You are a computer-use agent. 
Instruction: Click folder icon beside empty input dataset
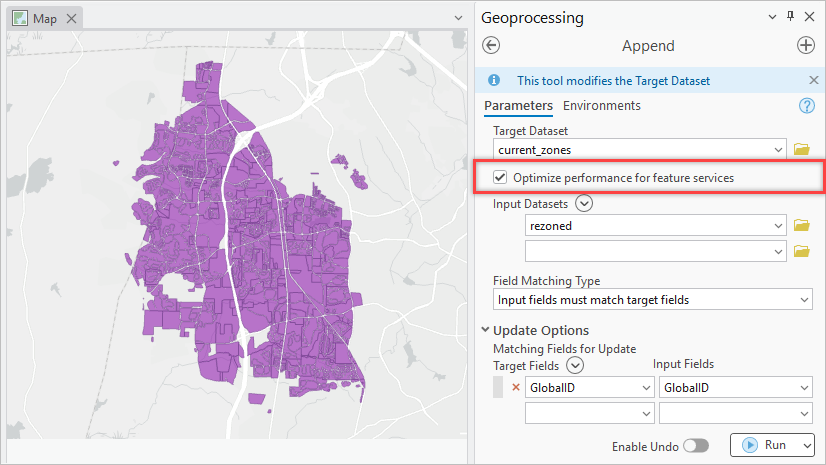click(801, 251)
